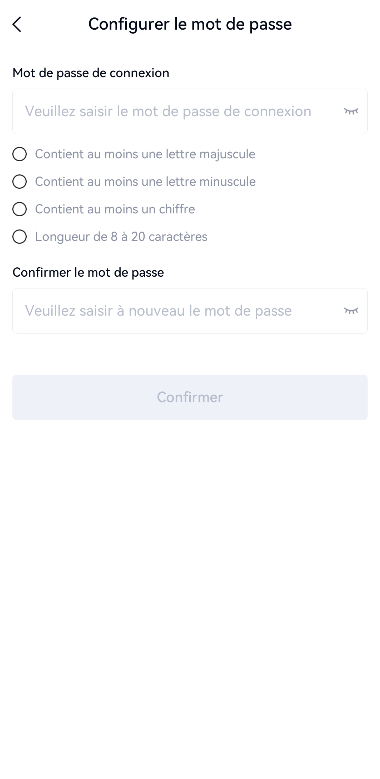Show the login password via the eye icon
The image size is (380, 779).
pyautogui.click(x=351, y=111)
